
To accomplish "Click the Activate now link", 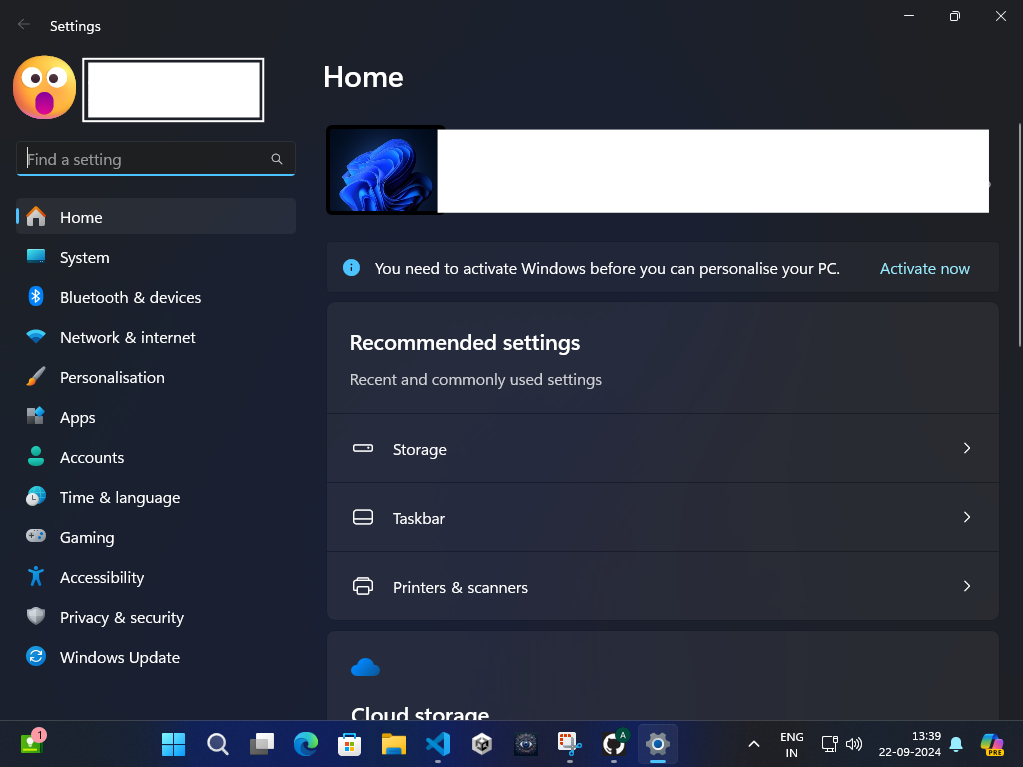I will point(924,268).
